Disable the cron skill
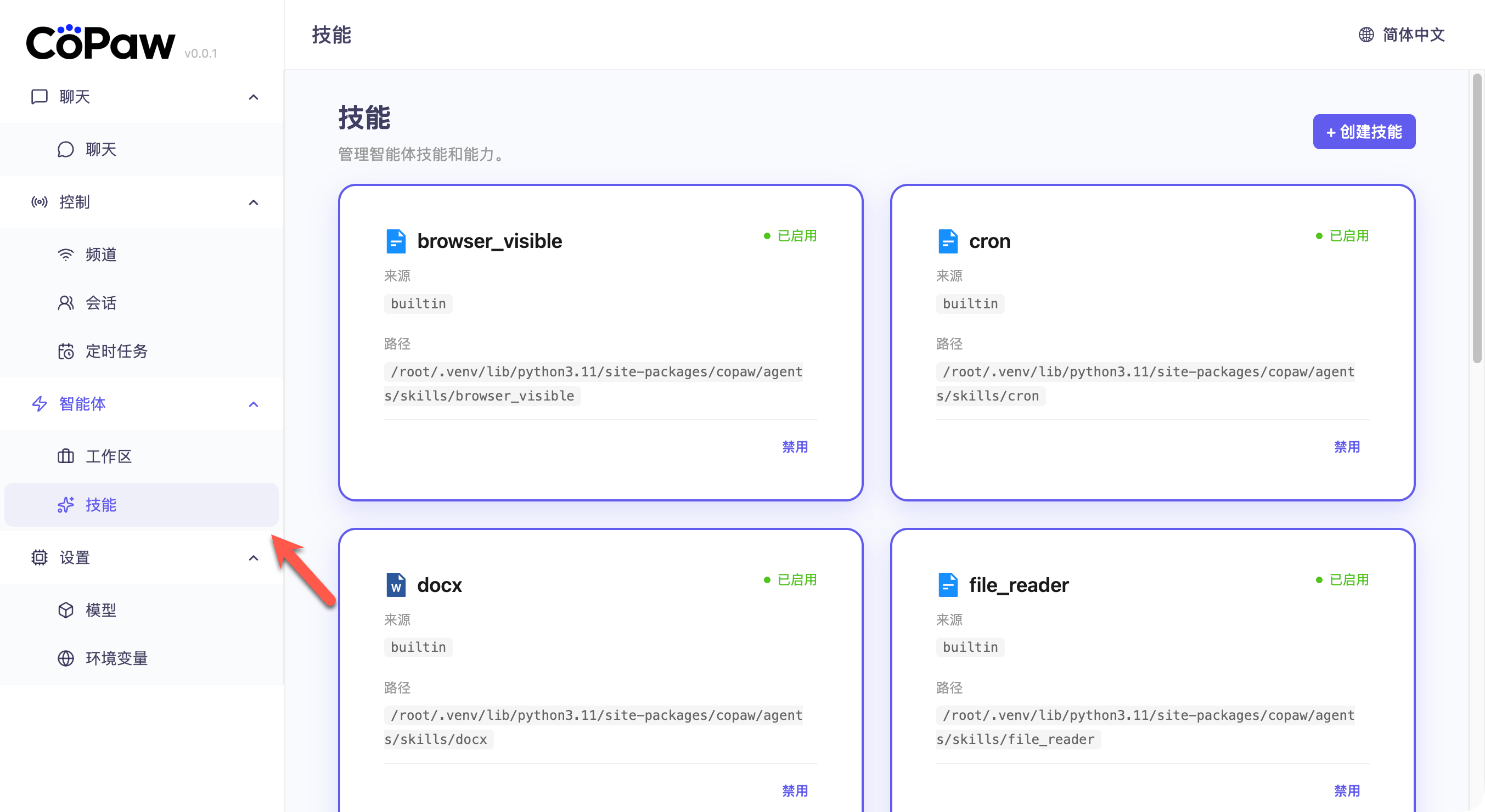This screenshot has height=812, width=1485. tap(1346, 447)
